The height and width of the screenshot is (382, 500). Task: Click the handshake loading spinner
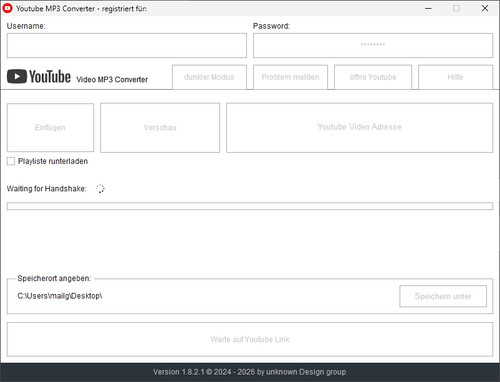click(100, 189)
